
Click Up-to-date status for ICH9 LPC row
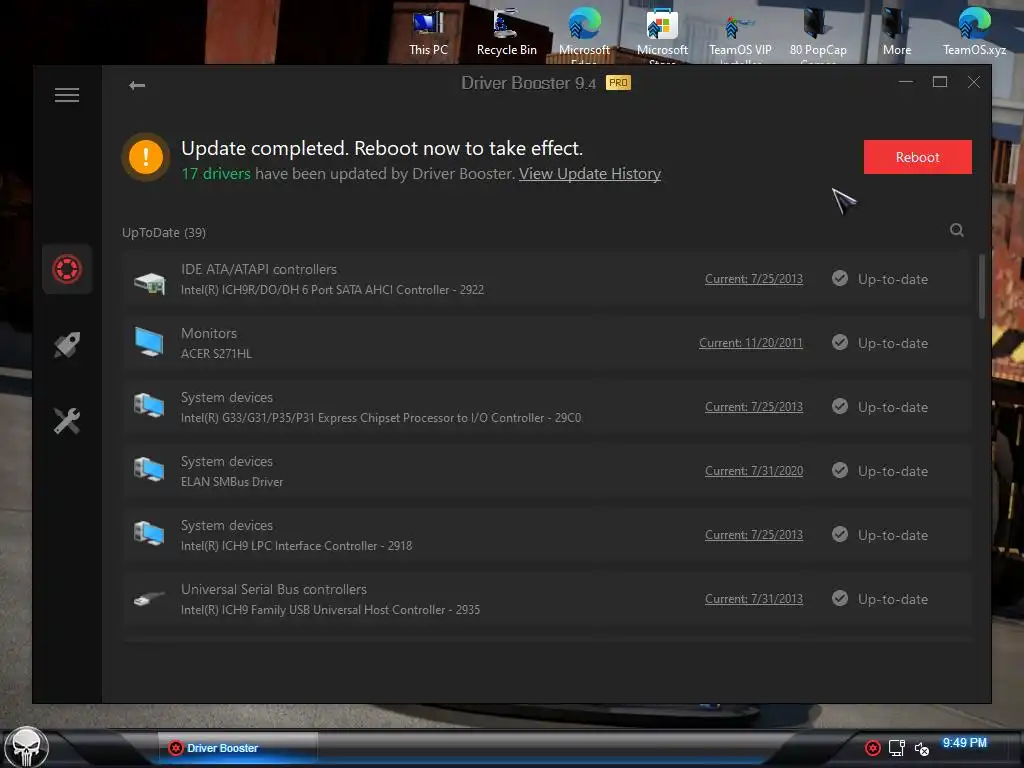pos(893,535)
